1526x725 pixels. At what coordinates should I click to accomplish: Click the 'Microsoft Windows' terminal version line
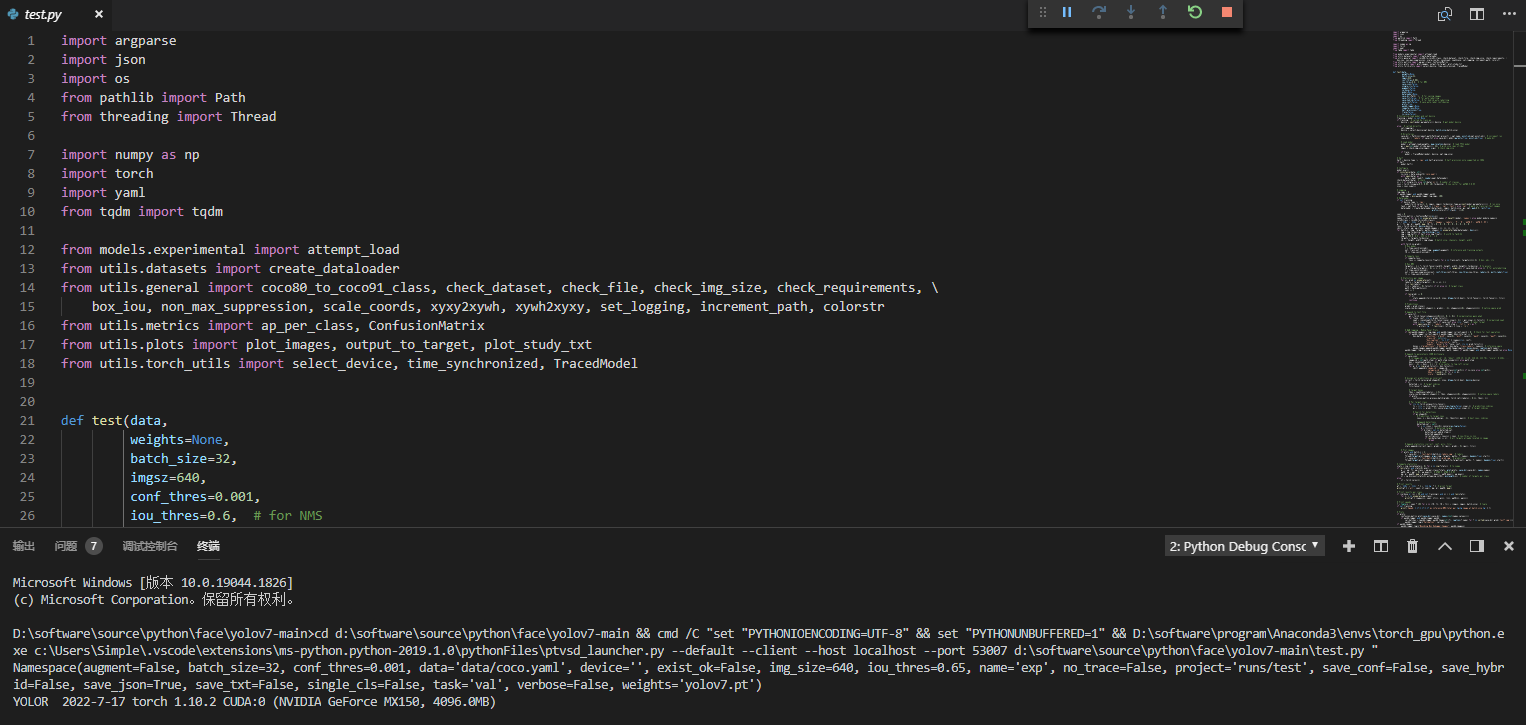pos(152,582)
